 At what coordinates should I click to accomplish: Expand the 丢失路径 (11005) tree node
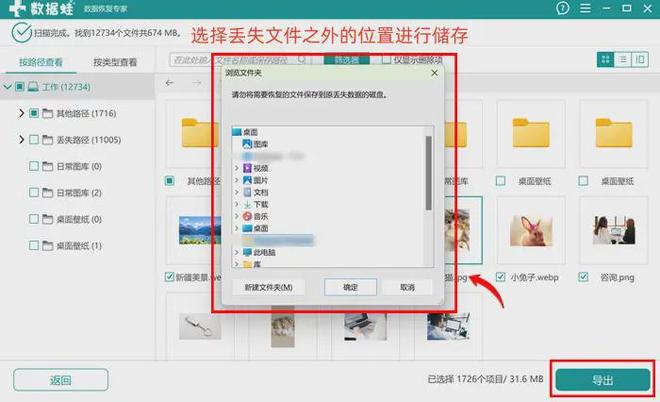[21, 139]
